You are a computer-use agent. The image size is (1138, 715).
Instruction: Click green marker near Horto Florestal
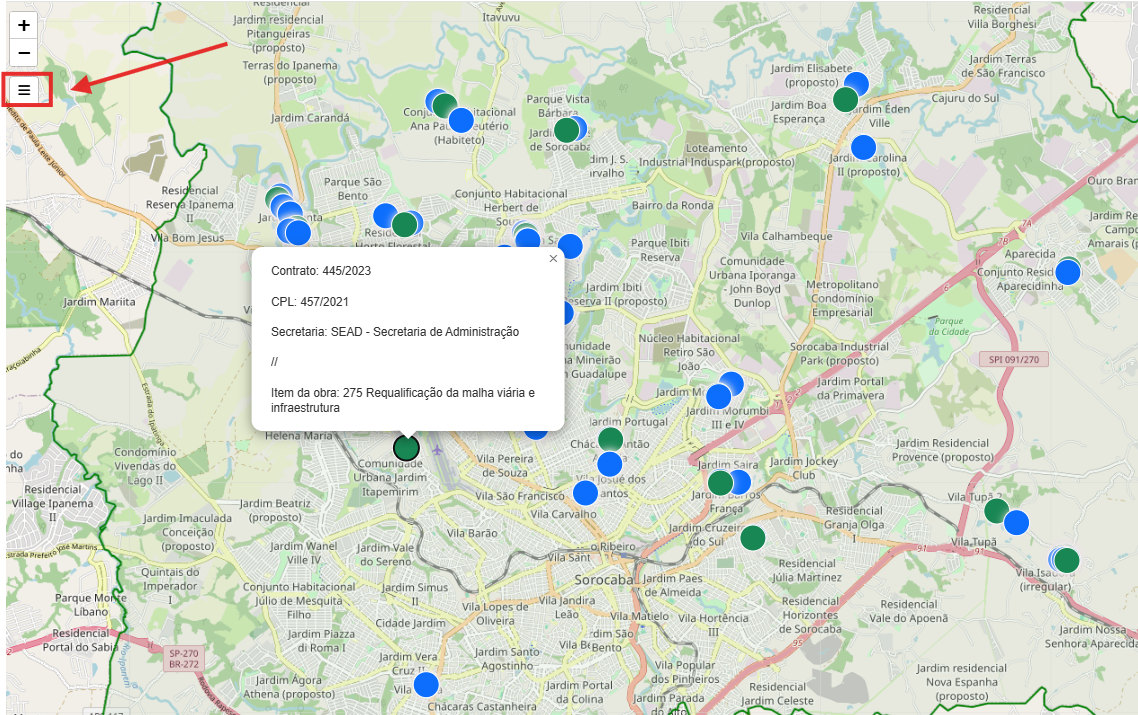tap(404, 224)
